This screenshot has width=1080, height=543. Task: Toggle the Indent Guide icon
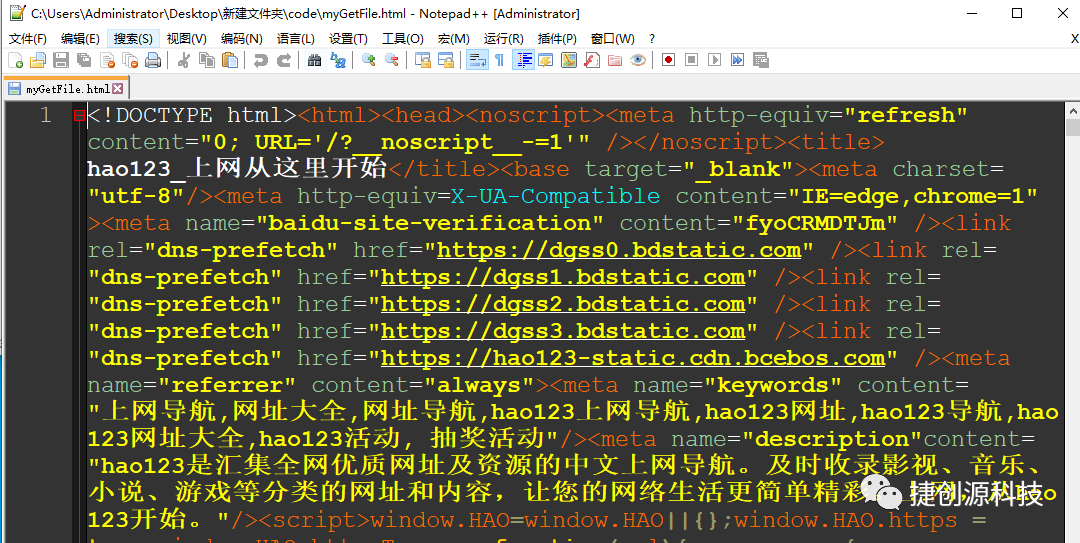tap(523, 60)
